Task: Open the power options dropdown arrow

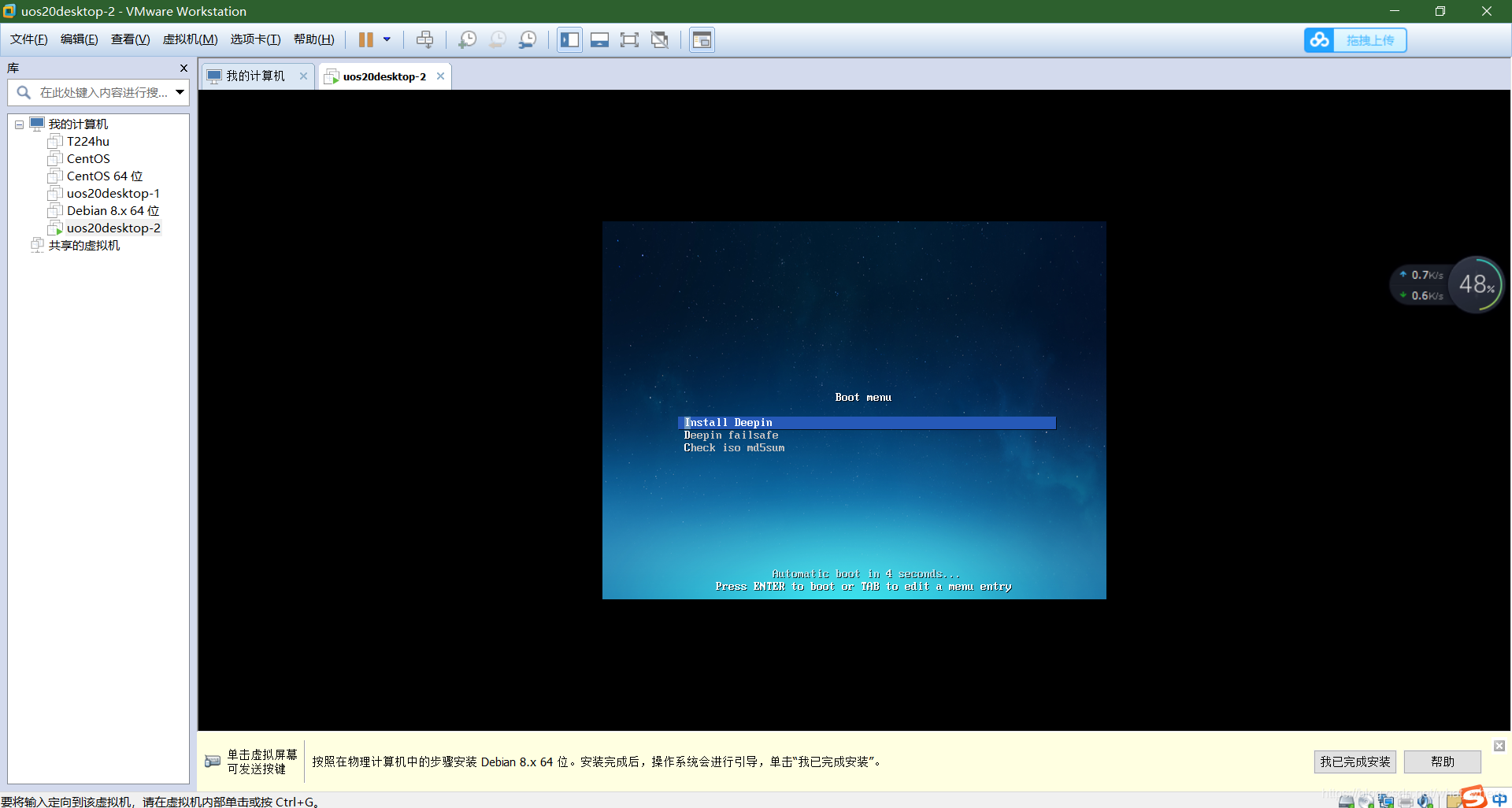Action: click(x=387, y=39)
